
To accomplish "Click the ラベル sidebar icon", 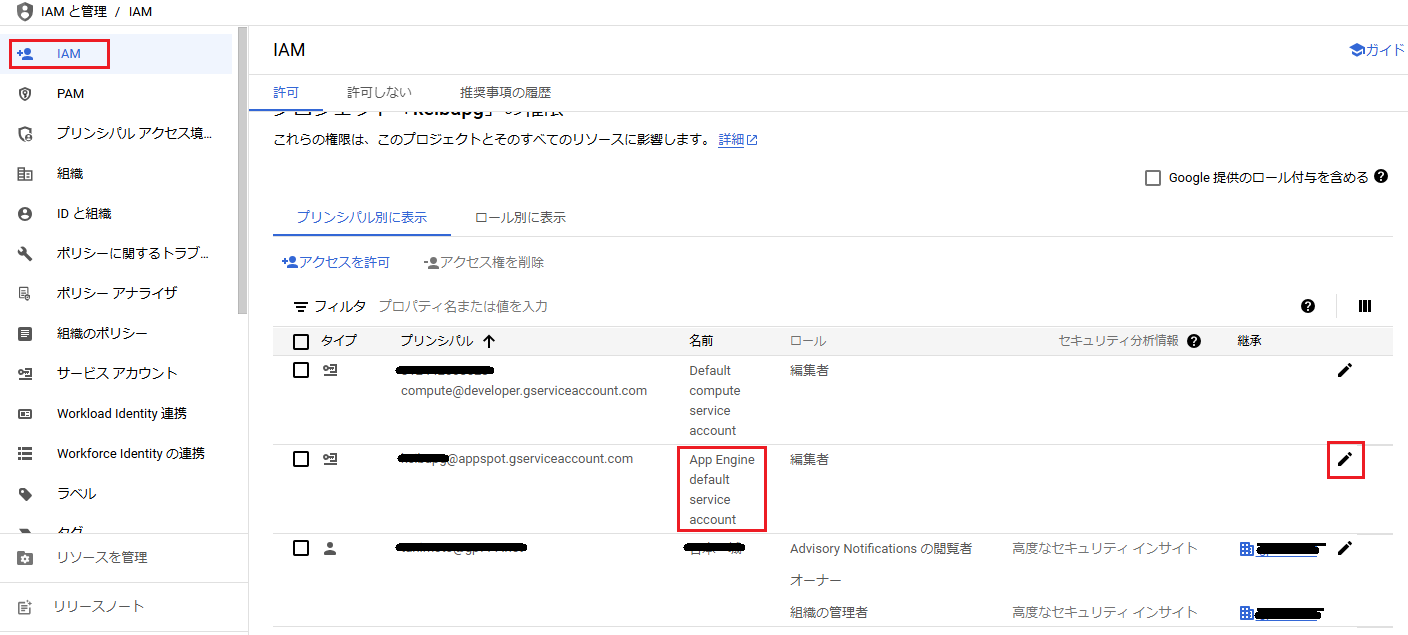I will pos(24,493).
